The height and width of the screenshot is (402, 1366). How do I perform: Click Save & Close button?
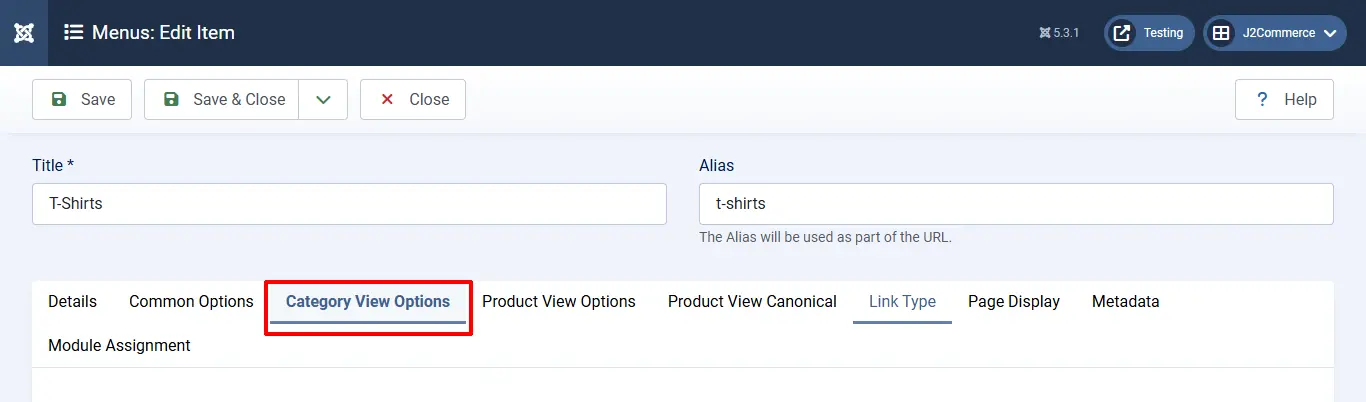pos(222,100)
